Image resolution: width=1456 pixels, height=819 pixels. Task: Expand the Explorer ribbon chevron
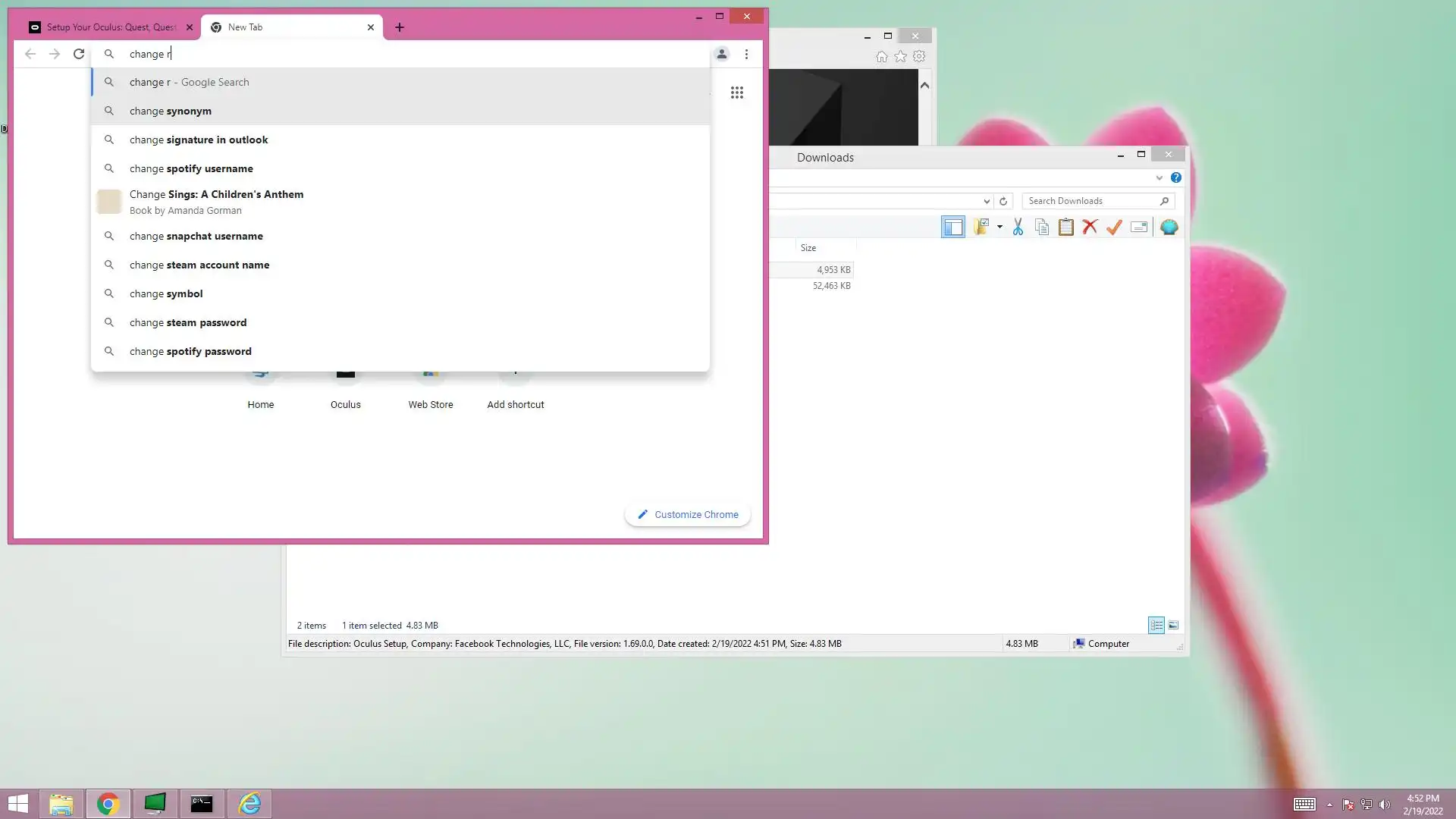(1159, 177)
